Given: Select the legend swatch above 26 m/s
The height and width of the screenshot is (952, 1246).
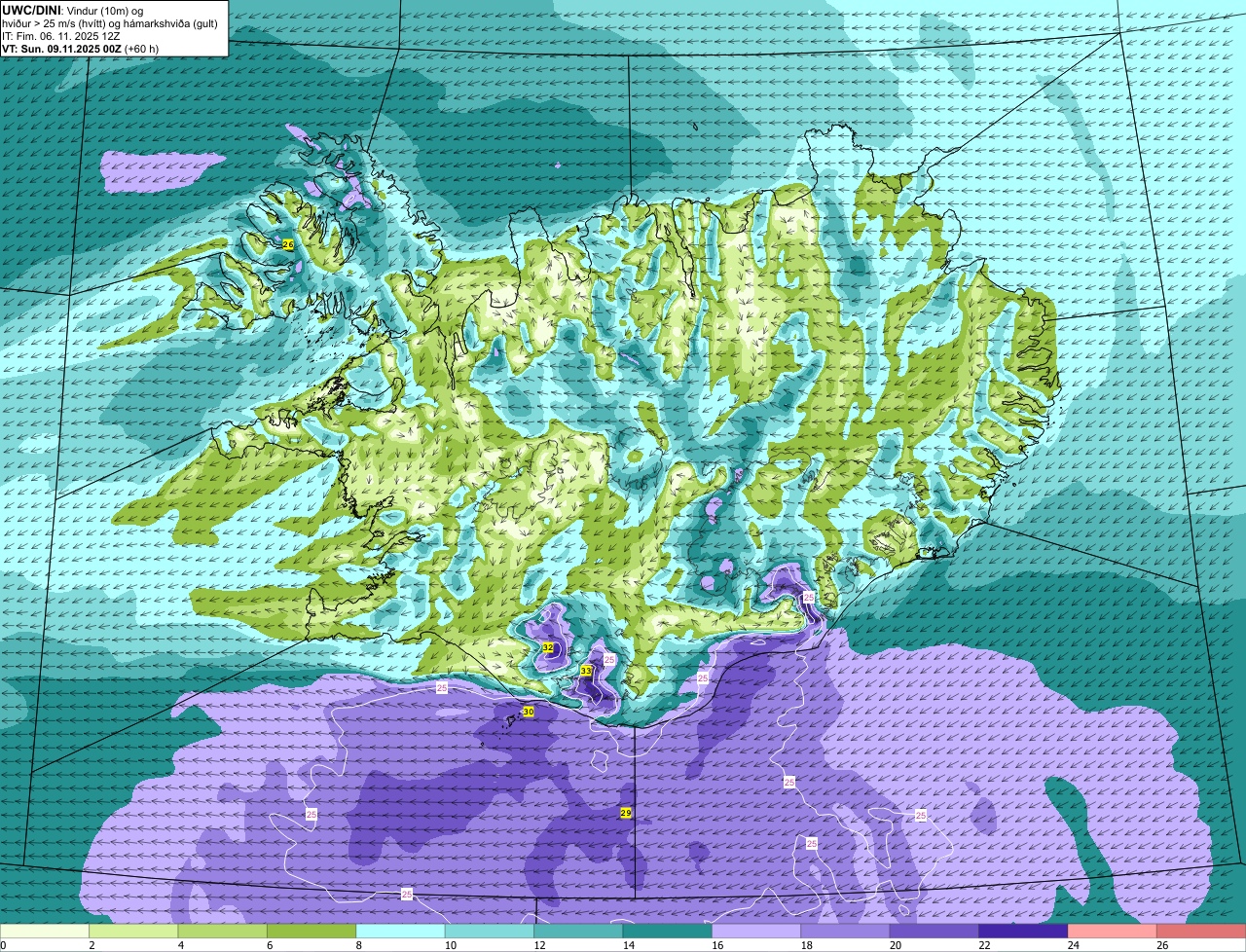Looking at the screenshot, I should pos(1202,931).
